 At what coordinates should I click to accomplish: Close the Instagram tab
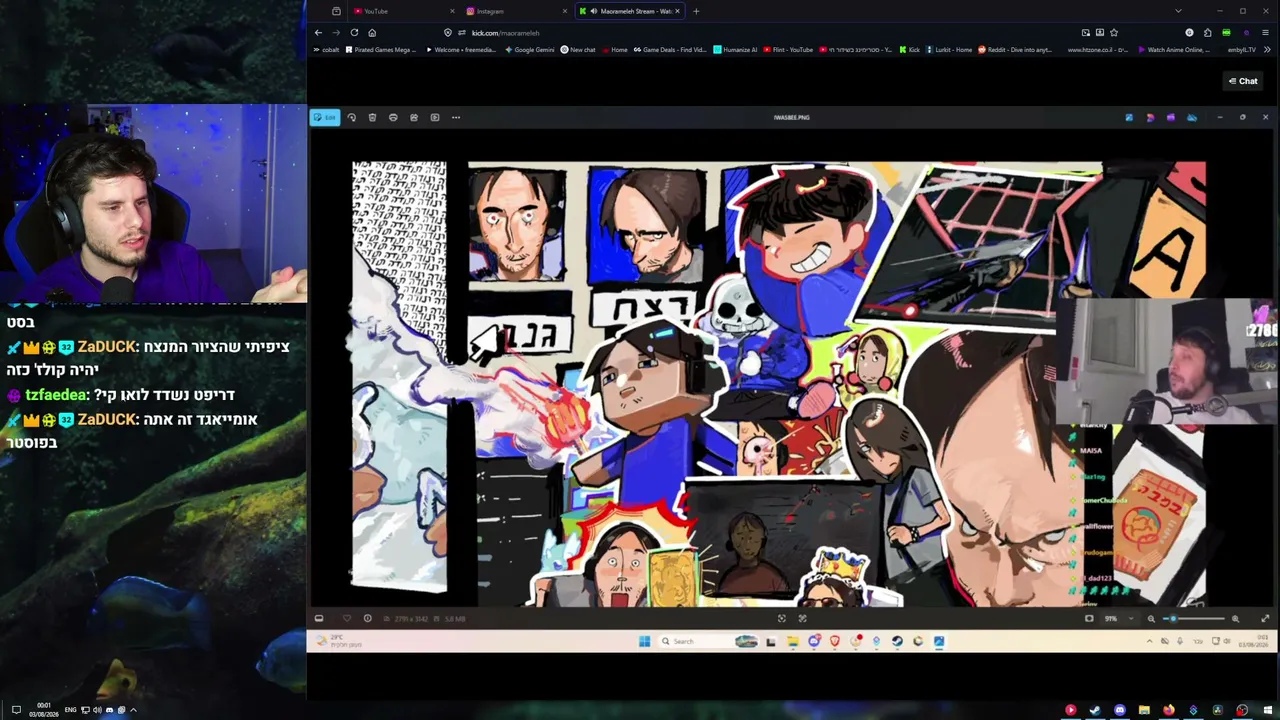point(565,11)
